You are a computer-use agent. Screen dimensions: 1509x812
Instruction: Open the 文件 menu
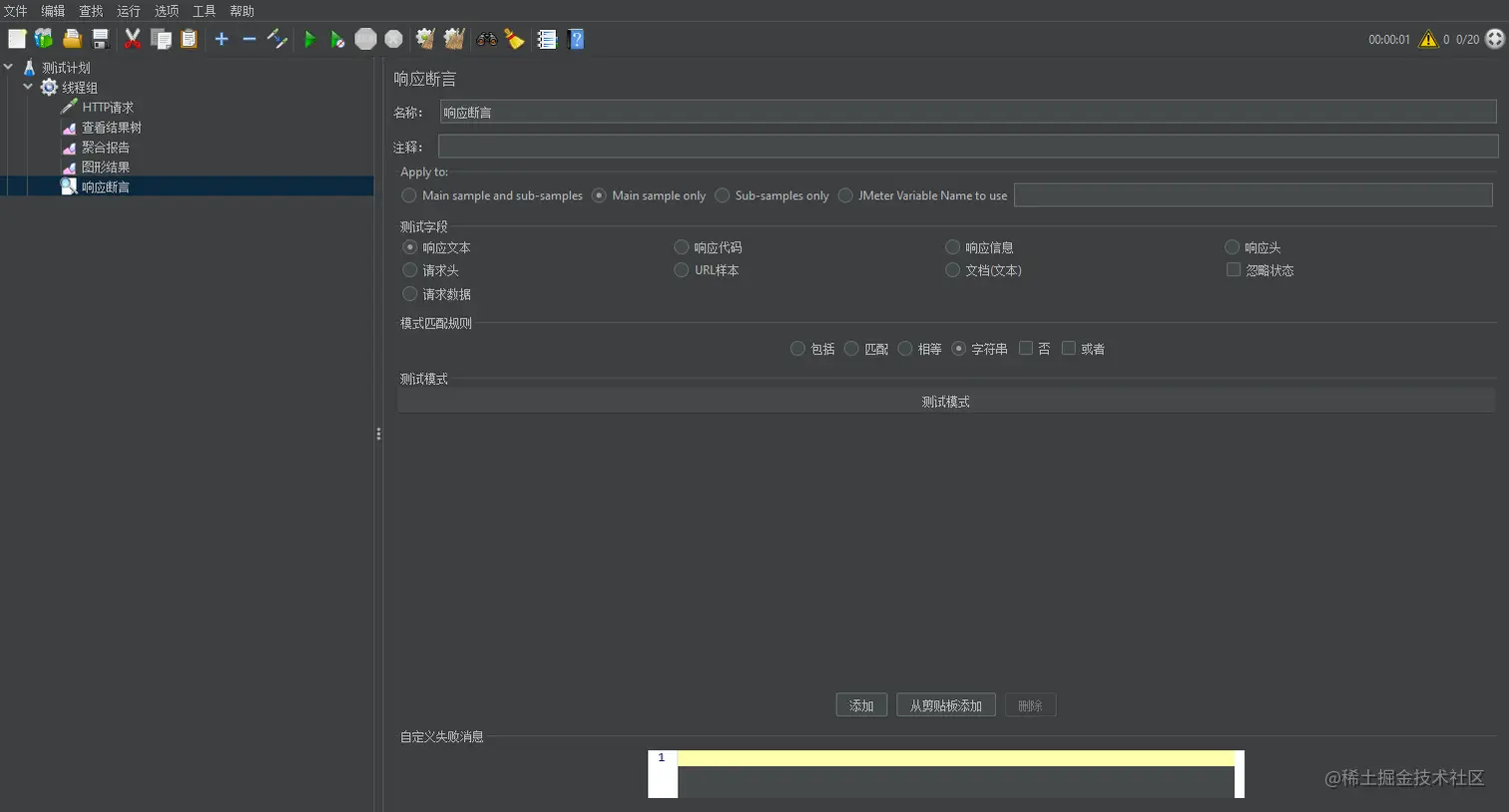[x=15, y=11]
